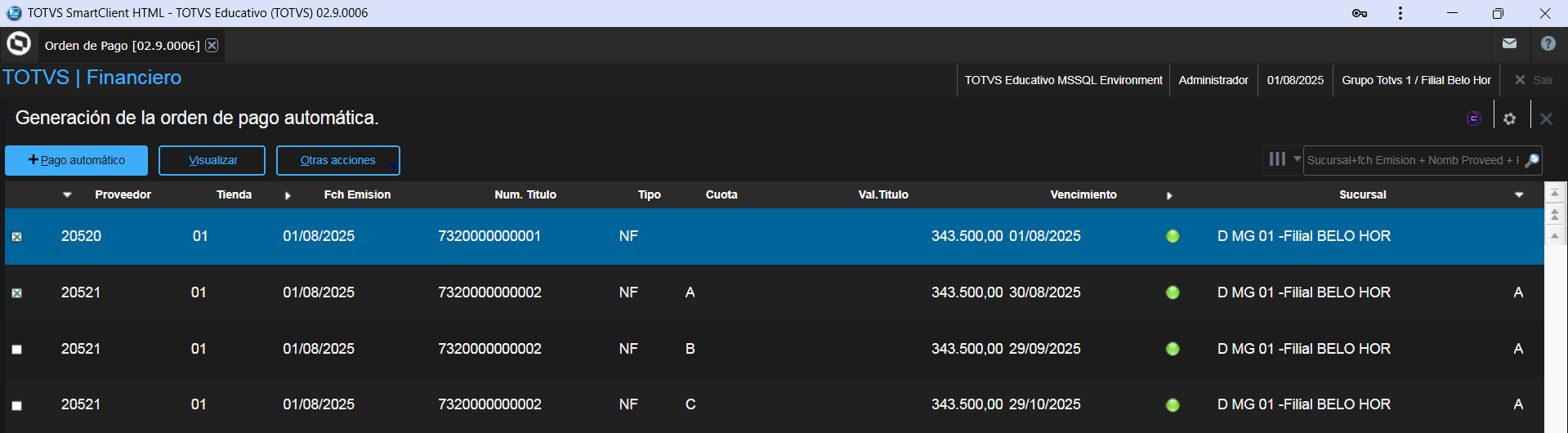Select proveedor cell 20520
The height and width of the screenshot is (433, 1568).
(81, 236)
